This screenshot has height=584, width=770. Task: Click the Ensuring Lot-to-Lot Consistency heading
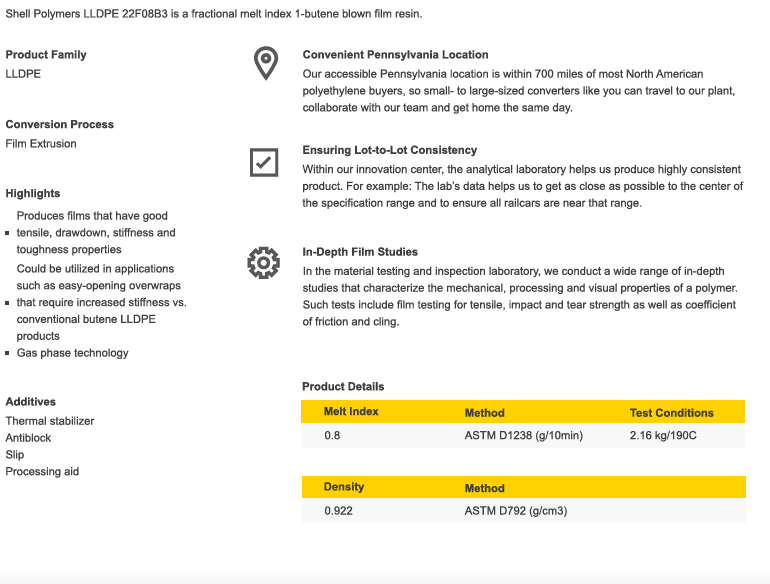point(390,151)
